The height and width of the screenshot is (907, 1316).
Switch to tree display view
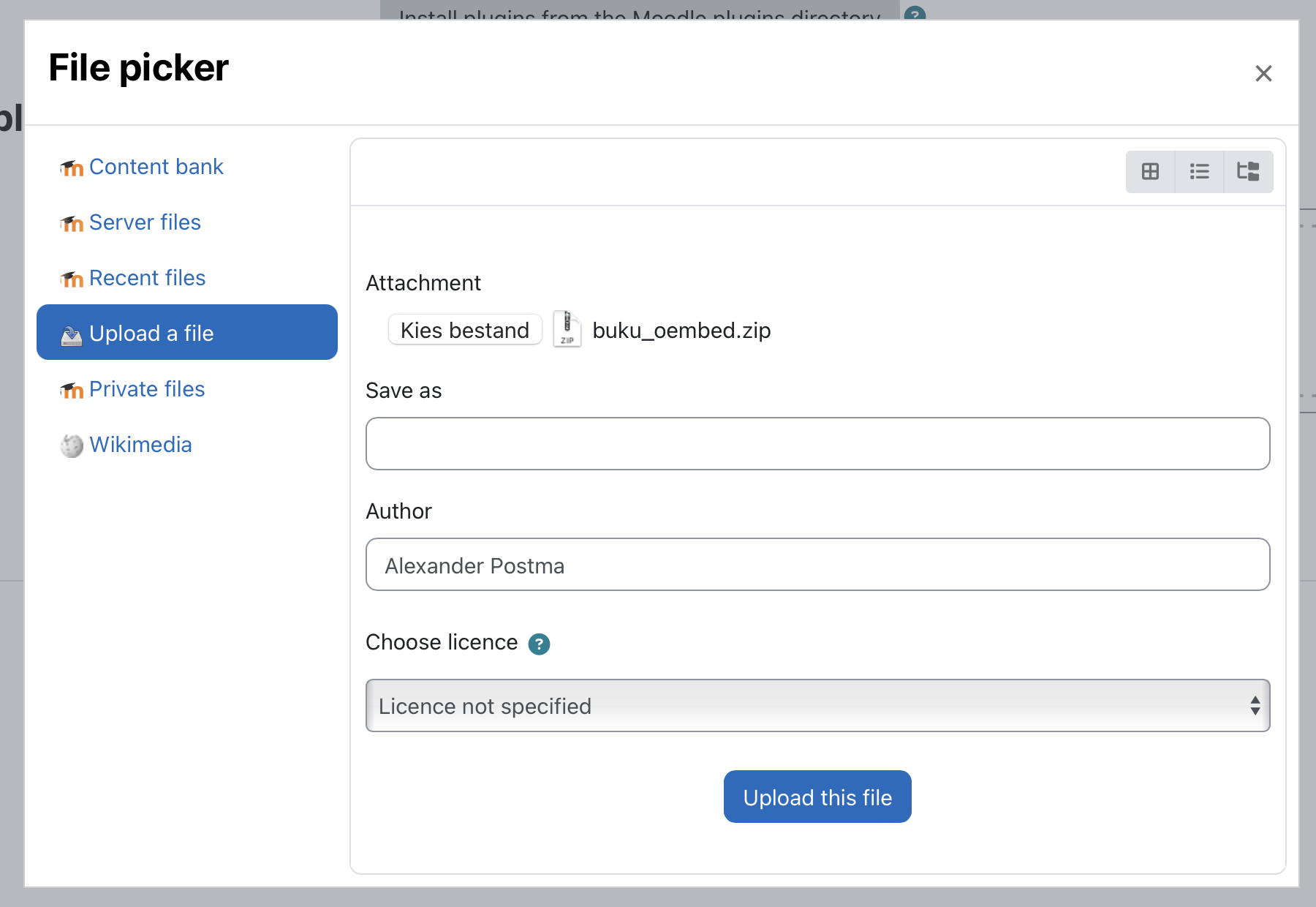(1249, 171)
